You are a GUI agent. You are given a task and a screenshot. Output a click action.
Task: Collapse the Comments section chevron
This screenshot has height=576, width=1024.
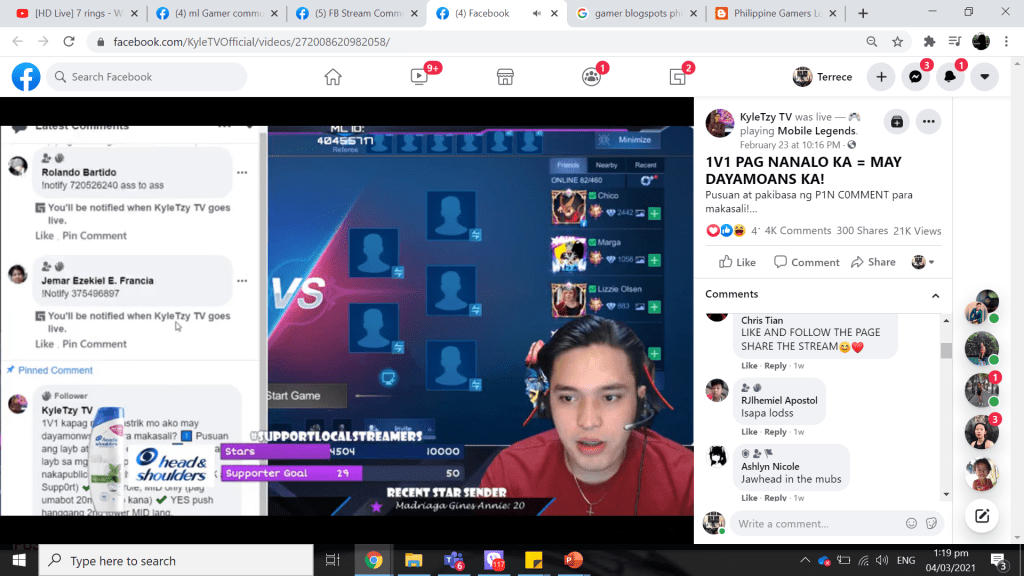tap(935, 295)
